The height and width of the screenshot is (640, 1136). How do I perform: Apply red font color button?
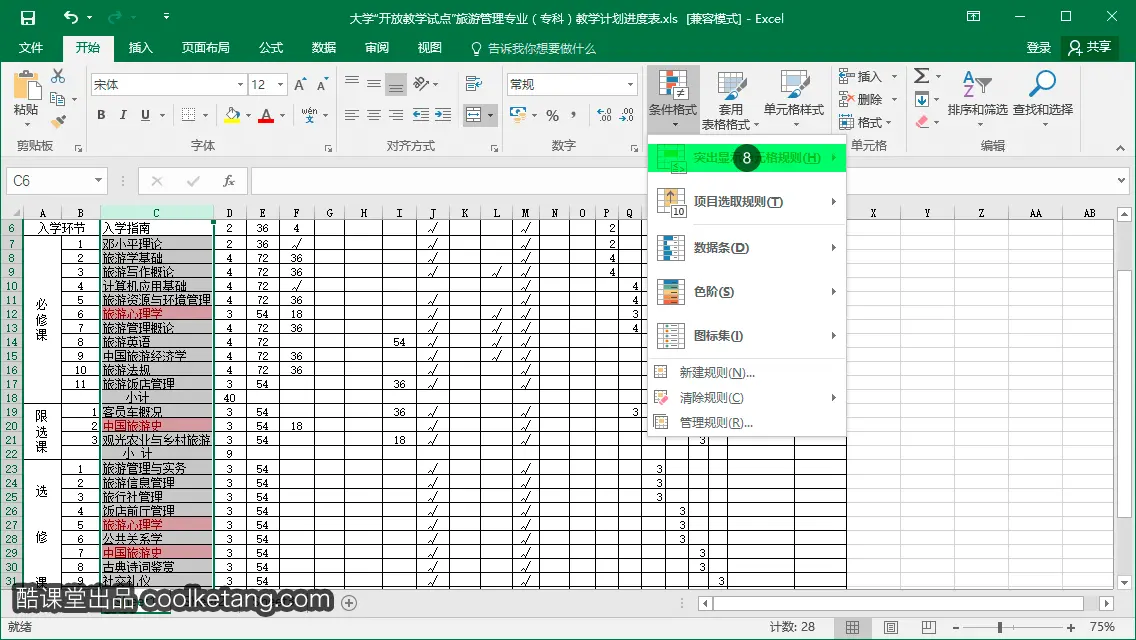(266, 115)
